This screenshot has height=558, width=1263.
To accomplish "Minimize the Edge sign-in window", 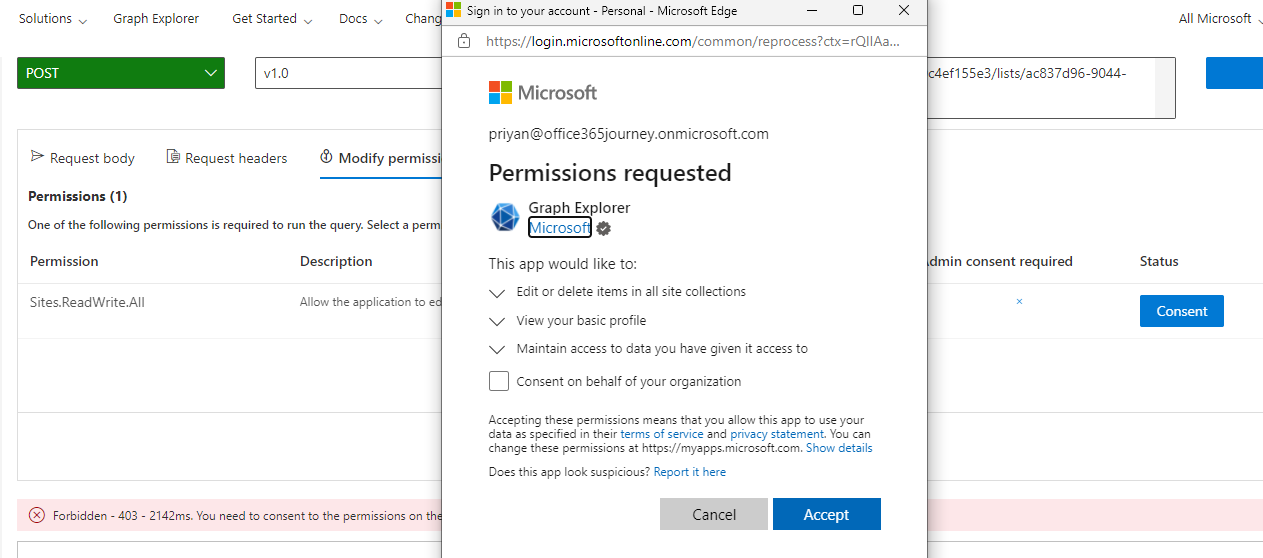I will (812, 10).
